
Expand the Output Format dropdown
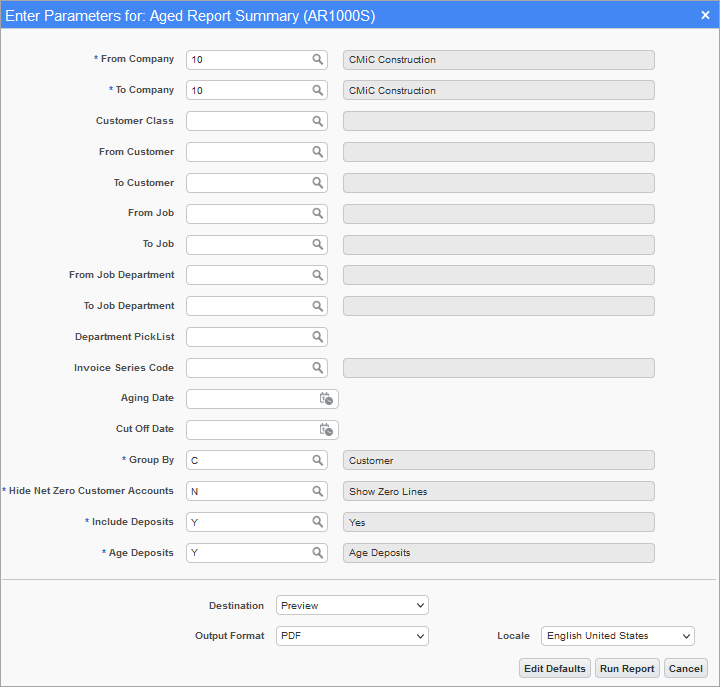(x=352, y=636)
